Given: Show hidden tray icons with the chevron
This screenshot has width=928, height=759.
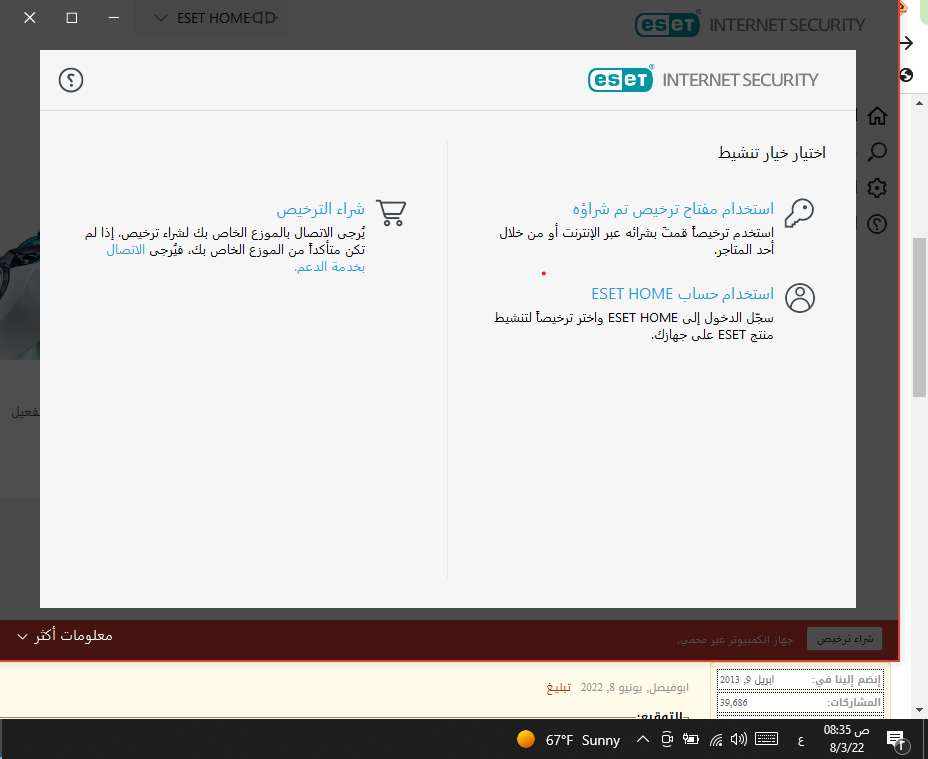Looking at the screenshot, I should (643, 739).
